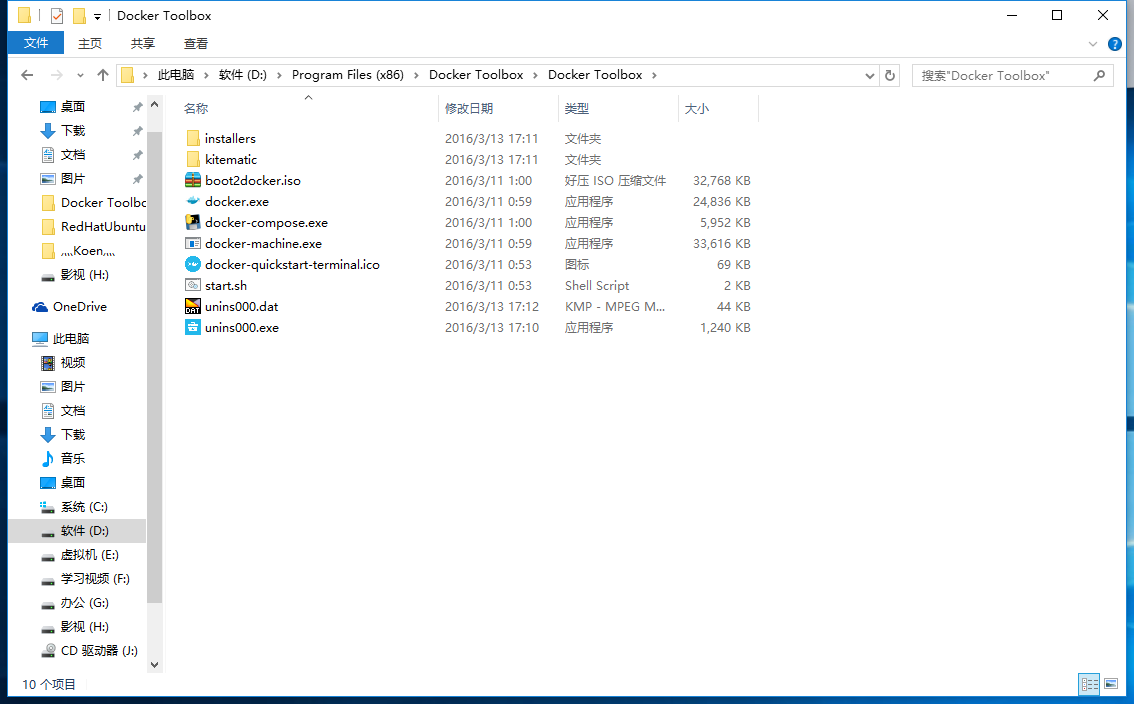Image resolution: width=1134 pixels, height=704 pixels.
Task: Open OneDrive in the navigation pane
Action: pos(79,307)
